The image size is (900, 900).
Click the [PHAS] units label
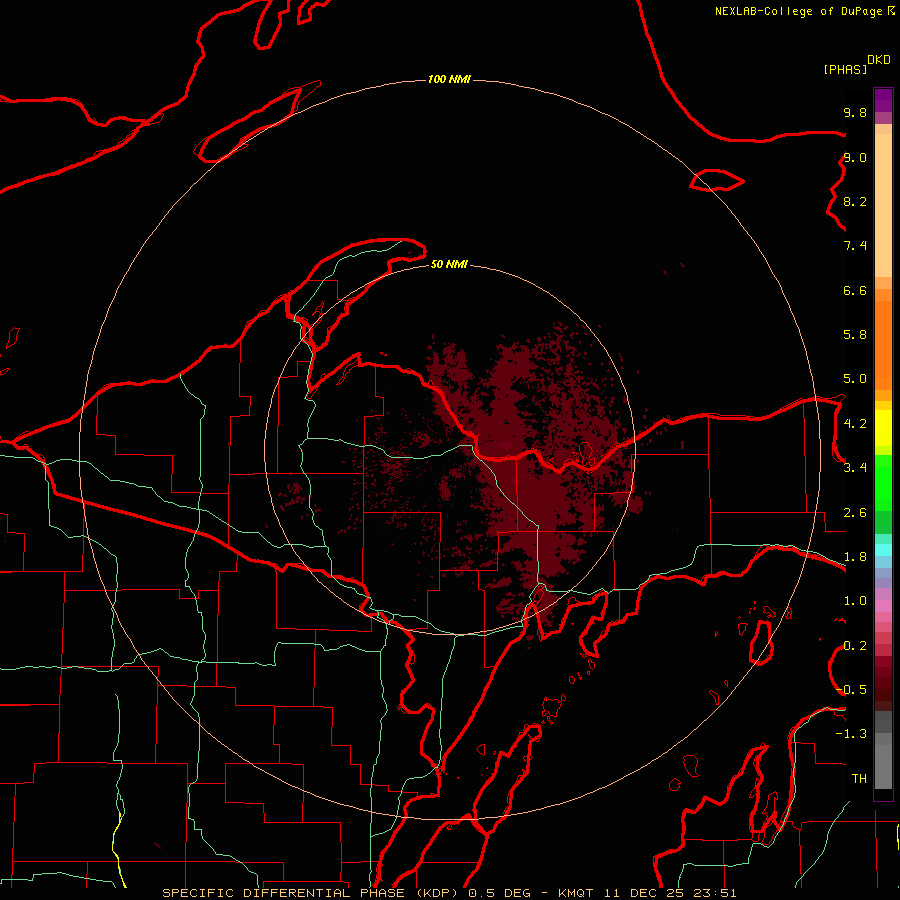(845, 69)
